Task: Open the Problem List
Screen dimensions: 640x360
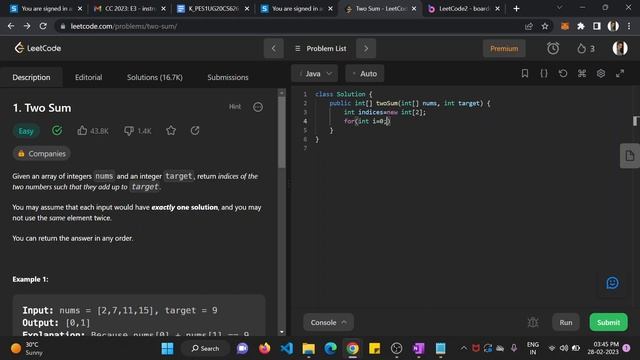Action: point(320,49)
